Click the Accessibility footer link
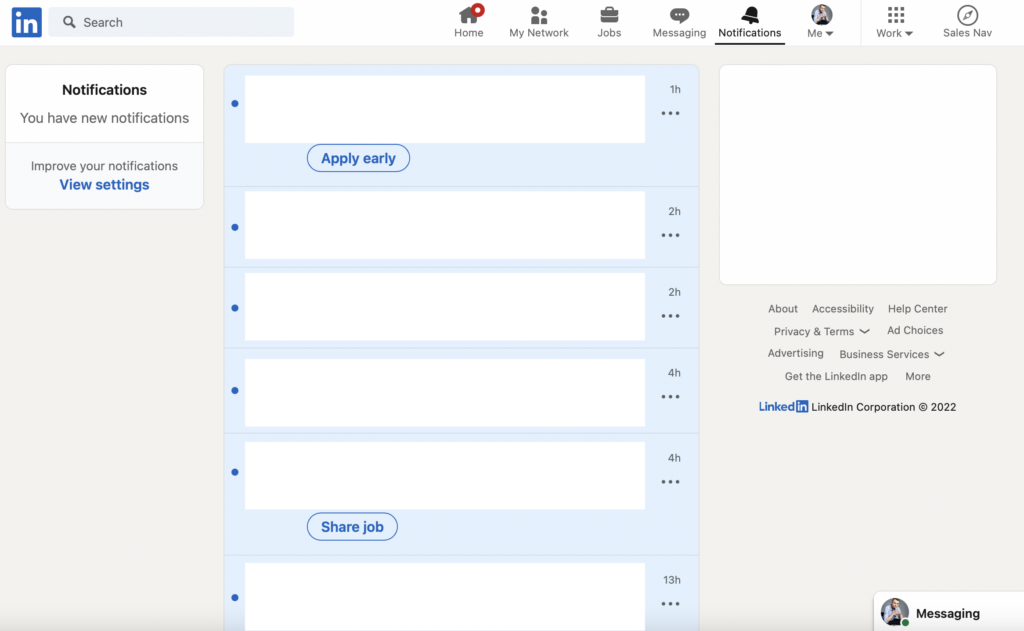 (x=842, y=309)
